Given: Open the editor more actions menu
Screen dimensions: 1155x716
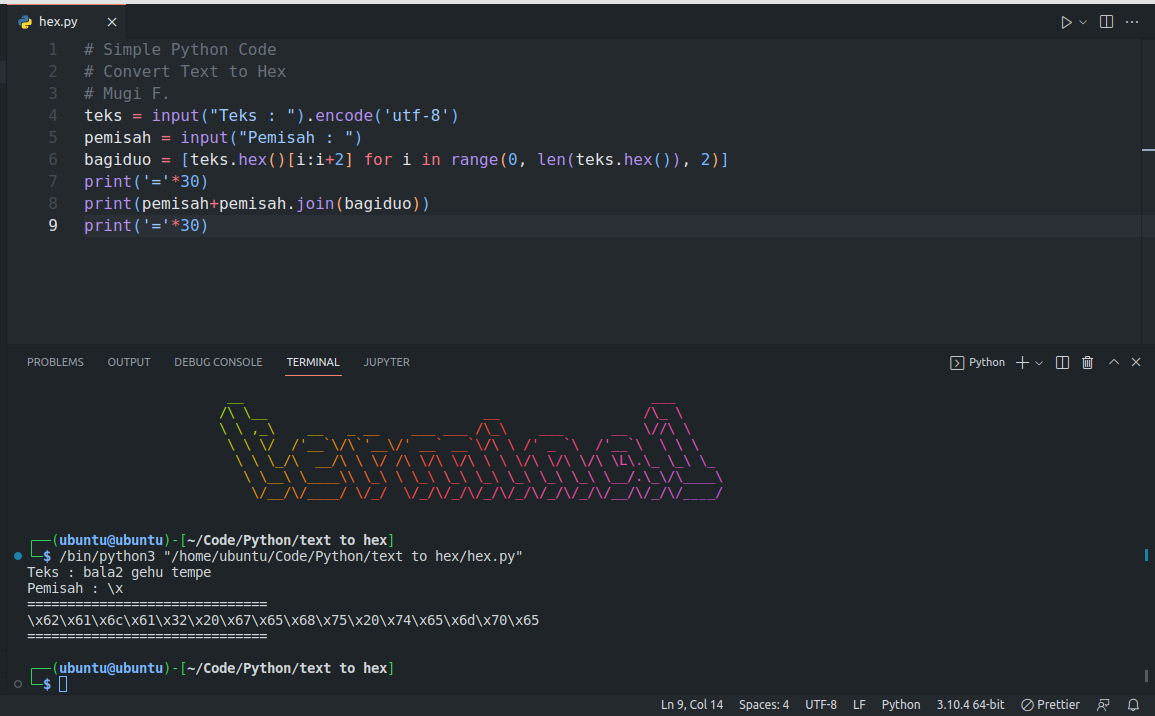Looking at the screenshot, I should point(1131,21).
